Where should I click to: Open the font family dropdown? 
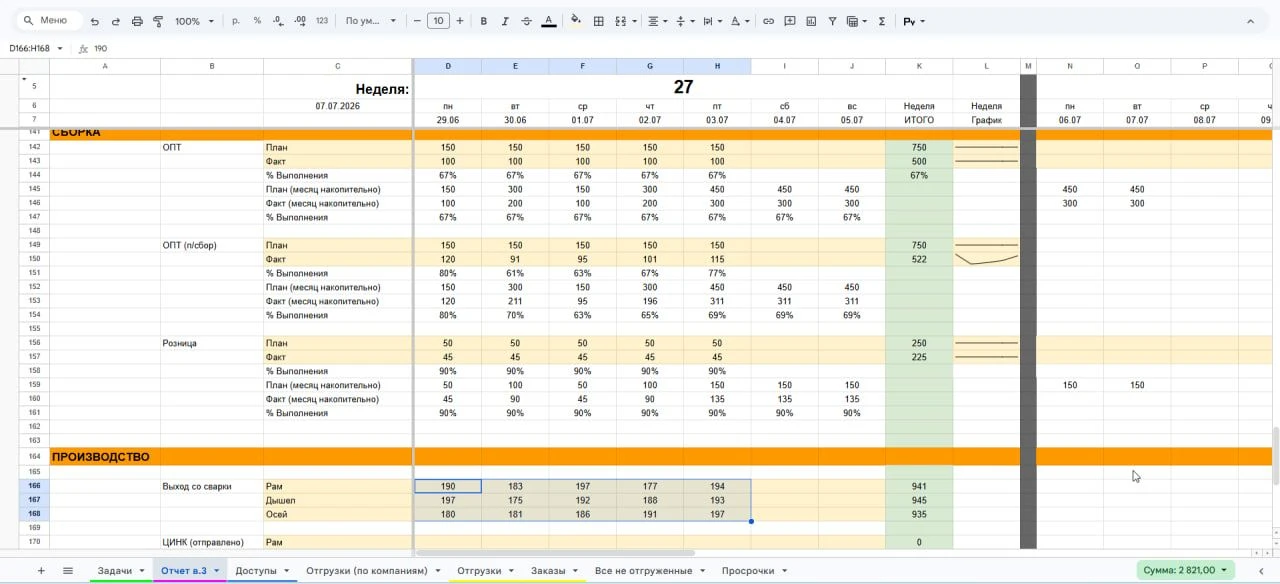pyautogui.click(x=370, y=21)
